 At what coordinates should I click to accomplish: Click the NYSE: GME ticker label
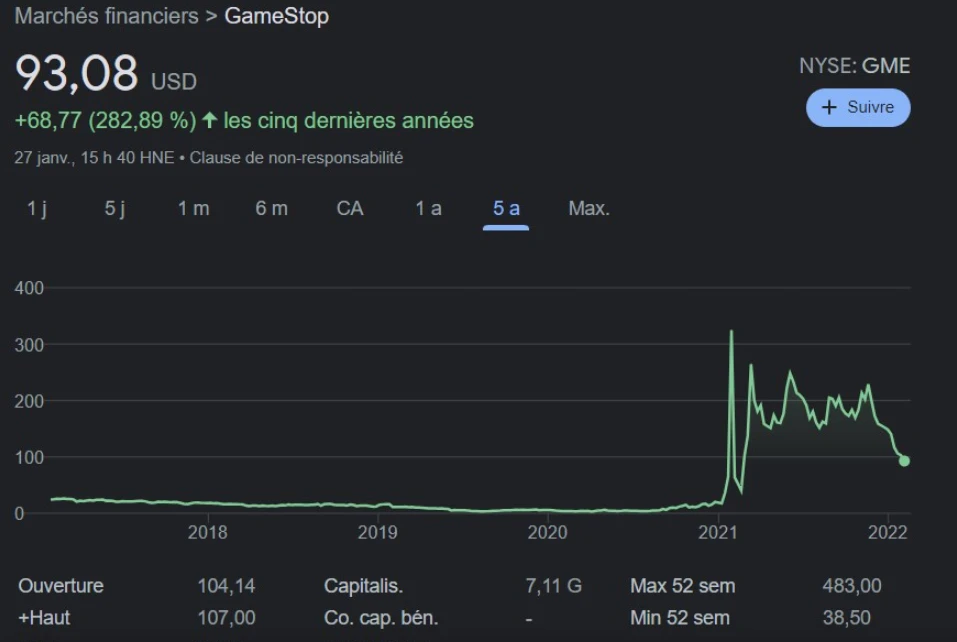854,66
